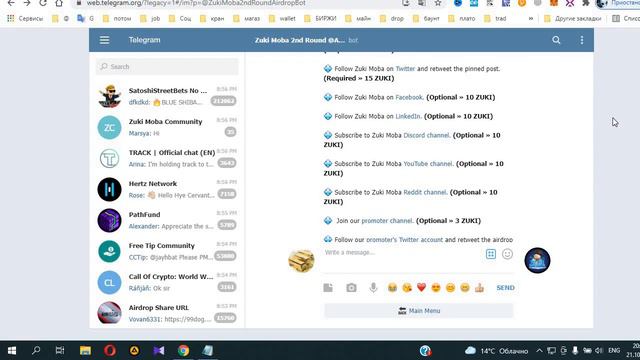640x360 pixels.
Task: Open the Facebook link in message
Action: 409,98
